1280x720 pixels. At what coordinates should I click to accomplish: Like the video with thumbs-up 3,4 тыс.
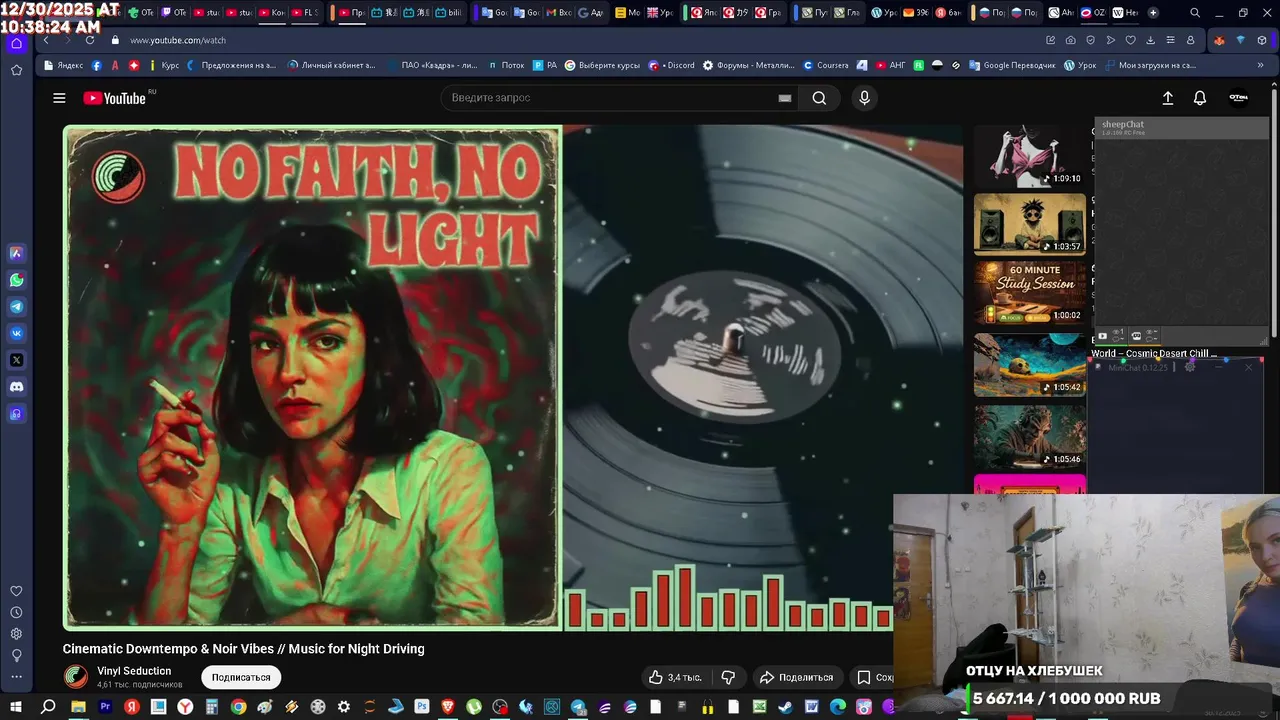pyautogui.click(x=675, y=677)
